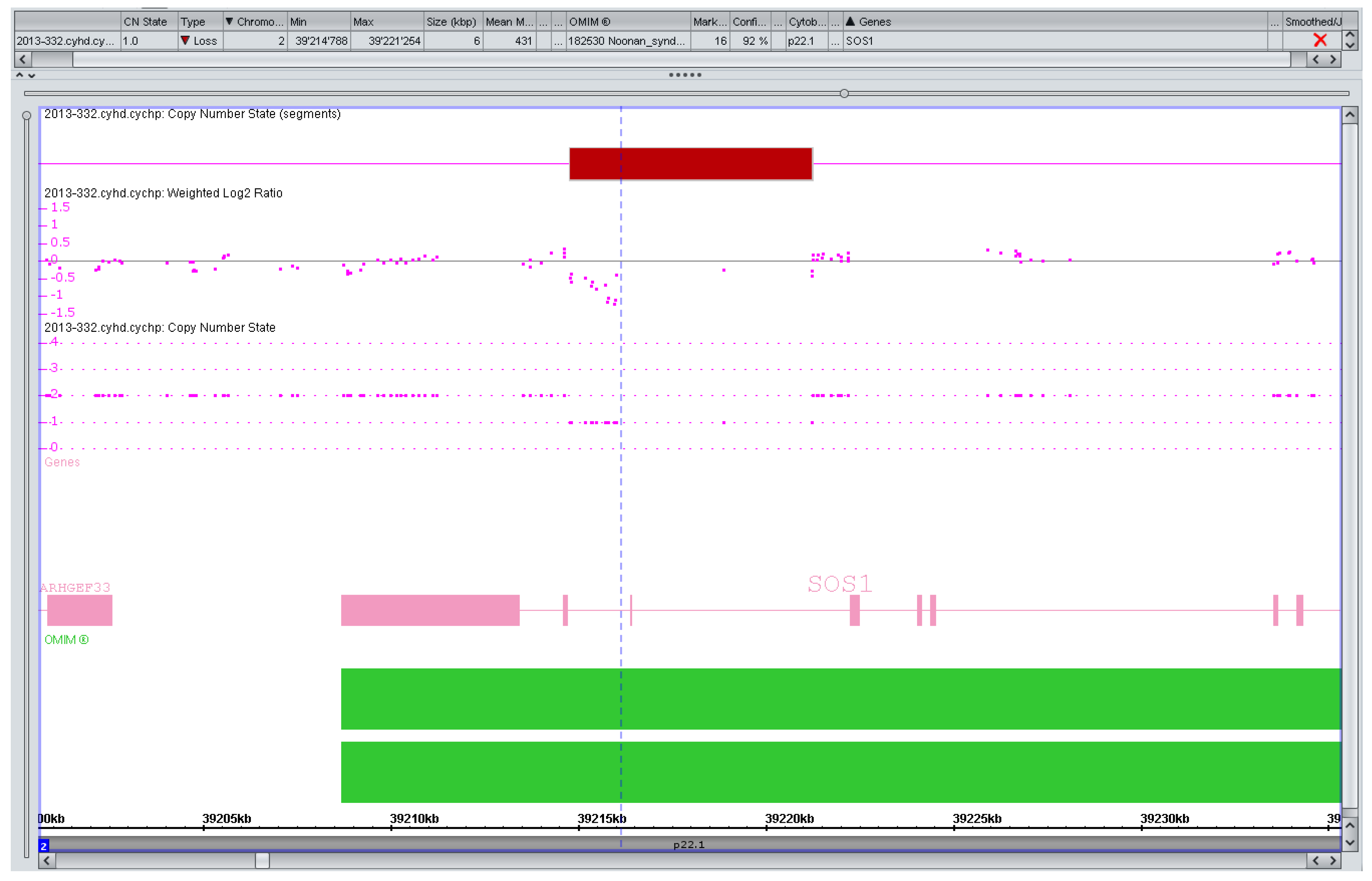Click the red X in Smoothed/Joined column

[x=1319, y=40]
